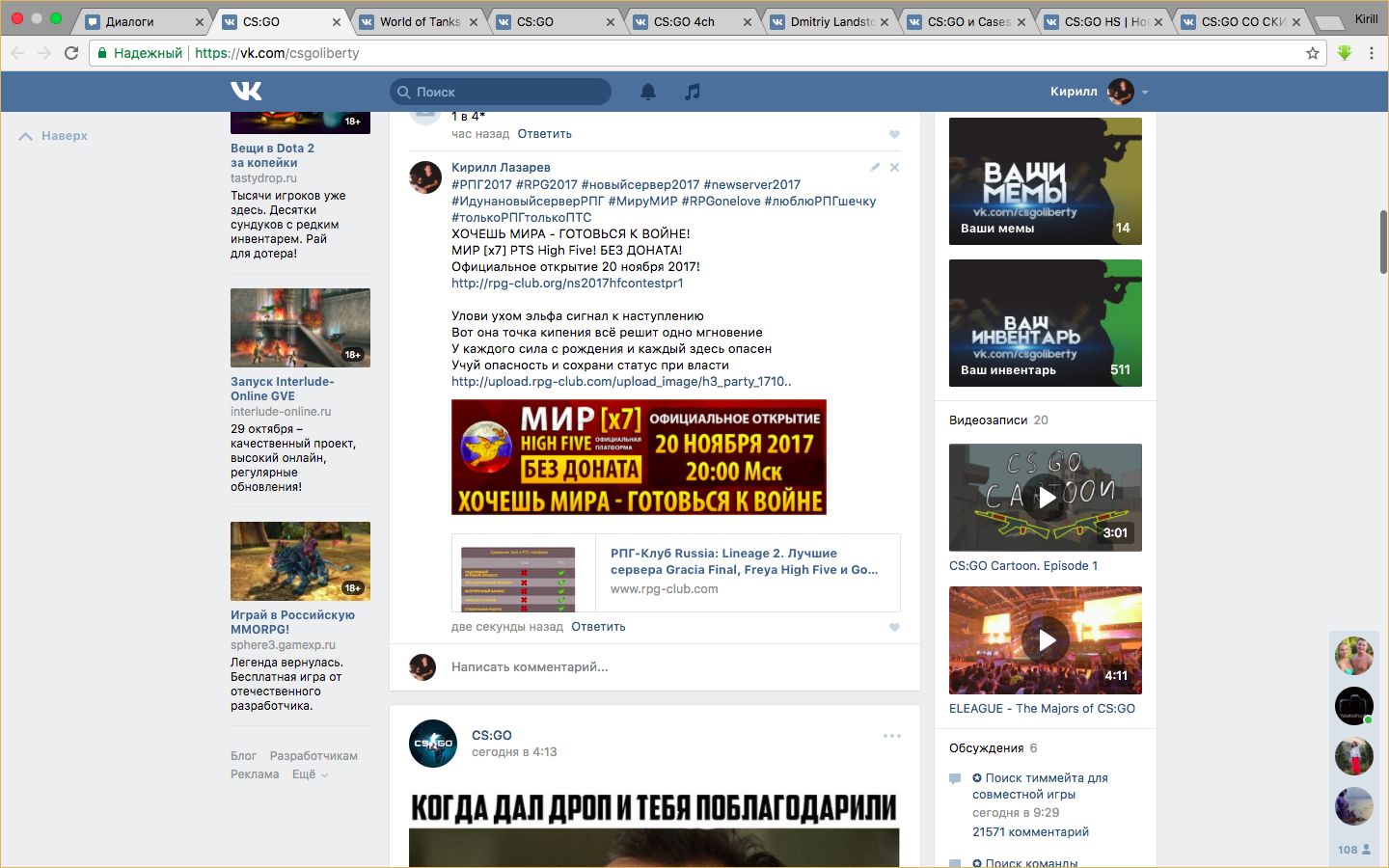Click the search magnifier icon in header

pos(404,92)
